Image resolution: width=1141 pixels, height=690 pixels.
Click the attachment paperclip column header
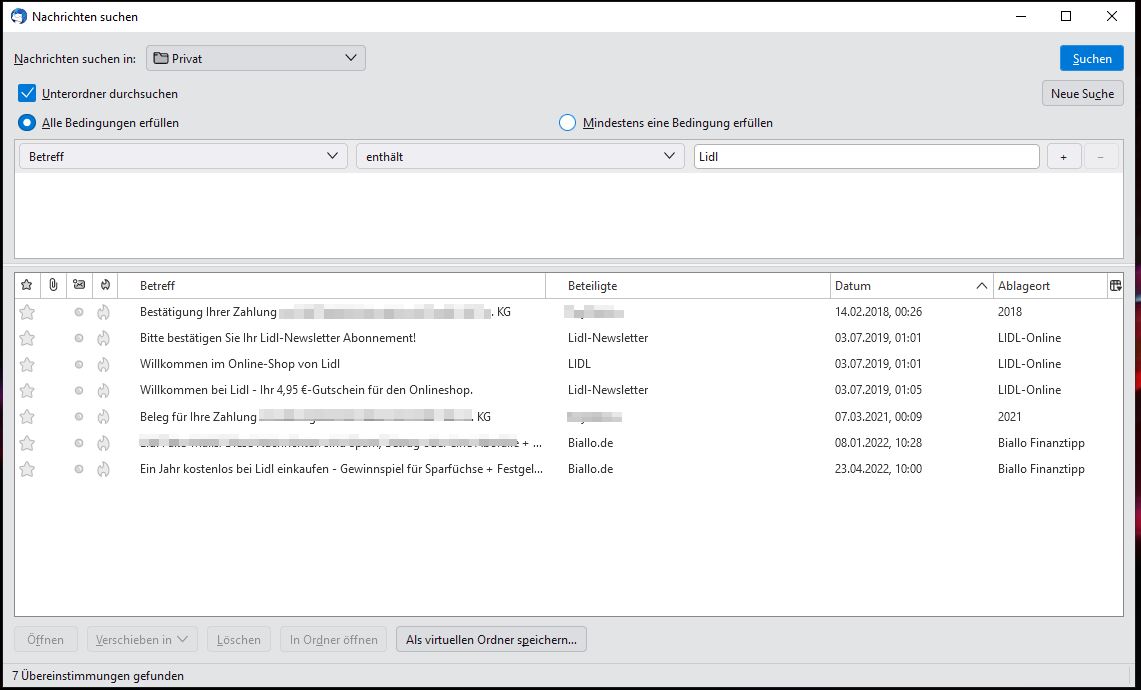point(53,286)
